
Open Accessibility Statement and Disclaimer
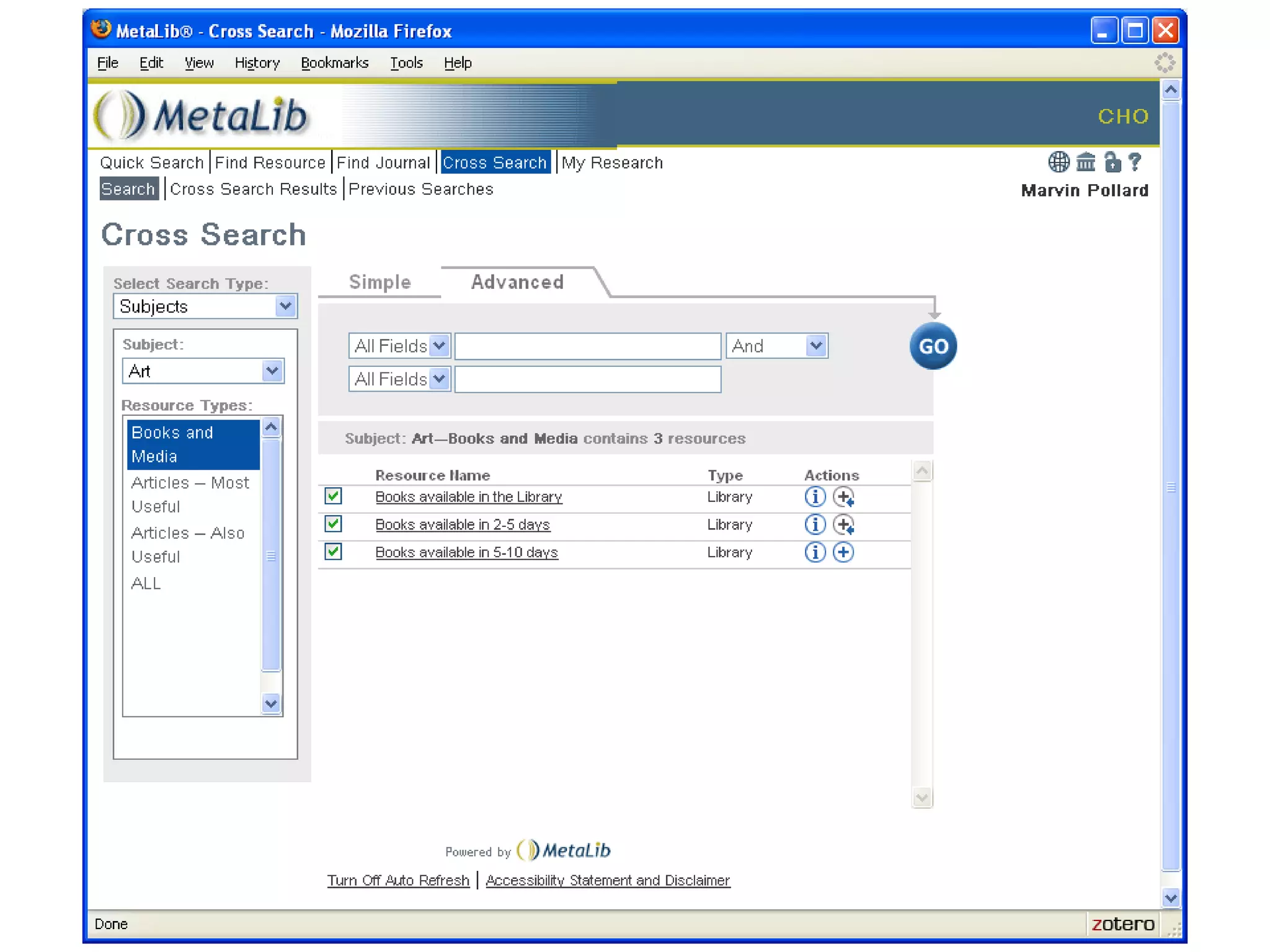pos(608,880)
